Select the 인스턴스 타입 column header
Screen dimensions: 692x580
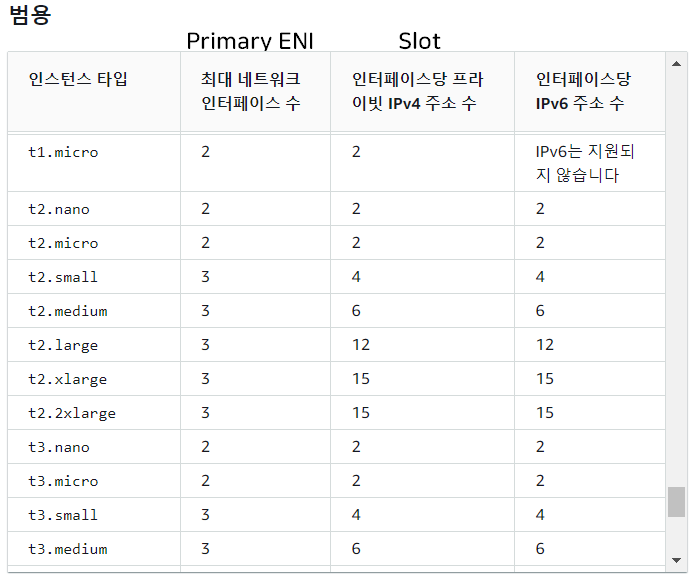pos(78,79)
